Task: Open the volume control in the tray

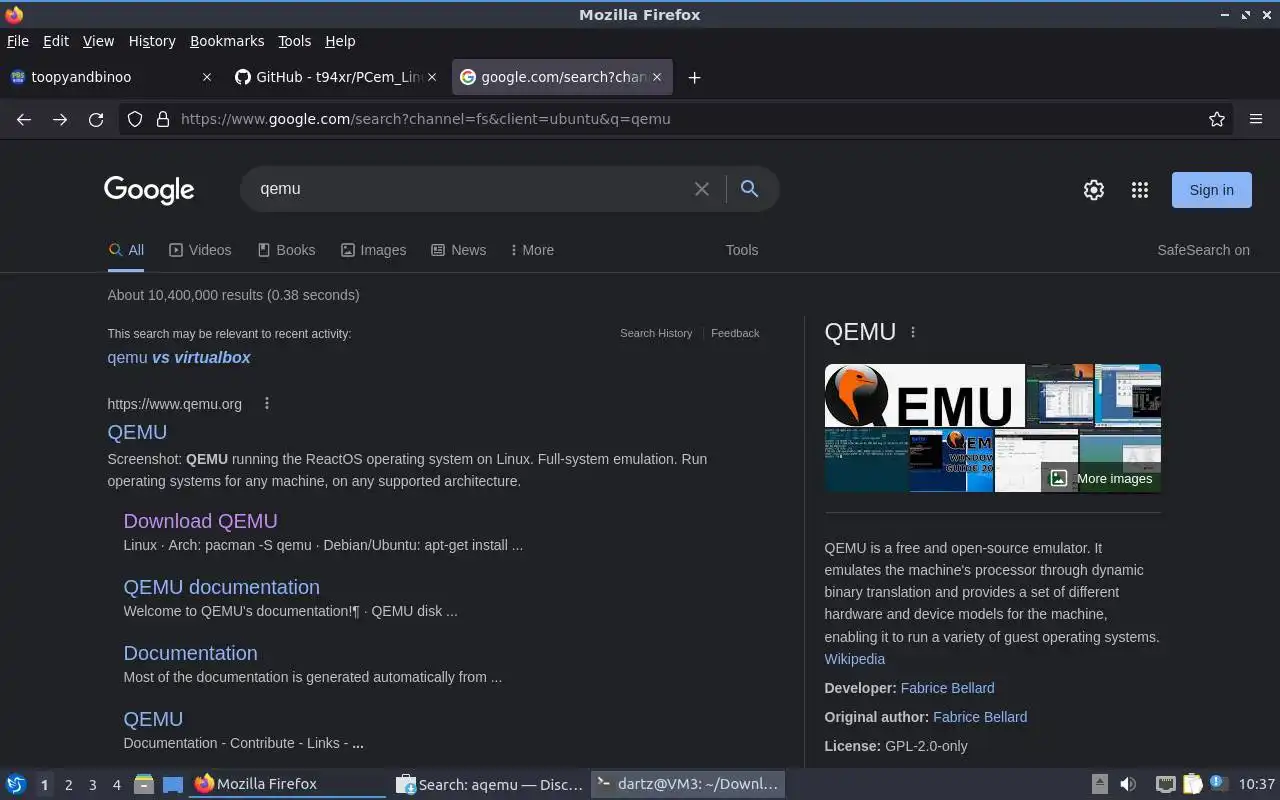Action: pos(1128,784)
